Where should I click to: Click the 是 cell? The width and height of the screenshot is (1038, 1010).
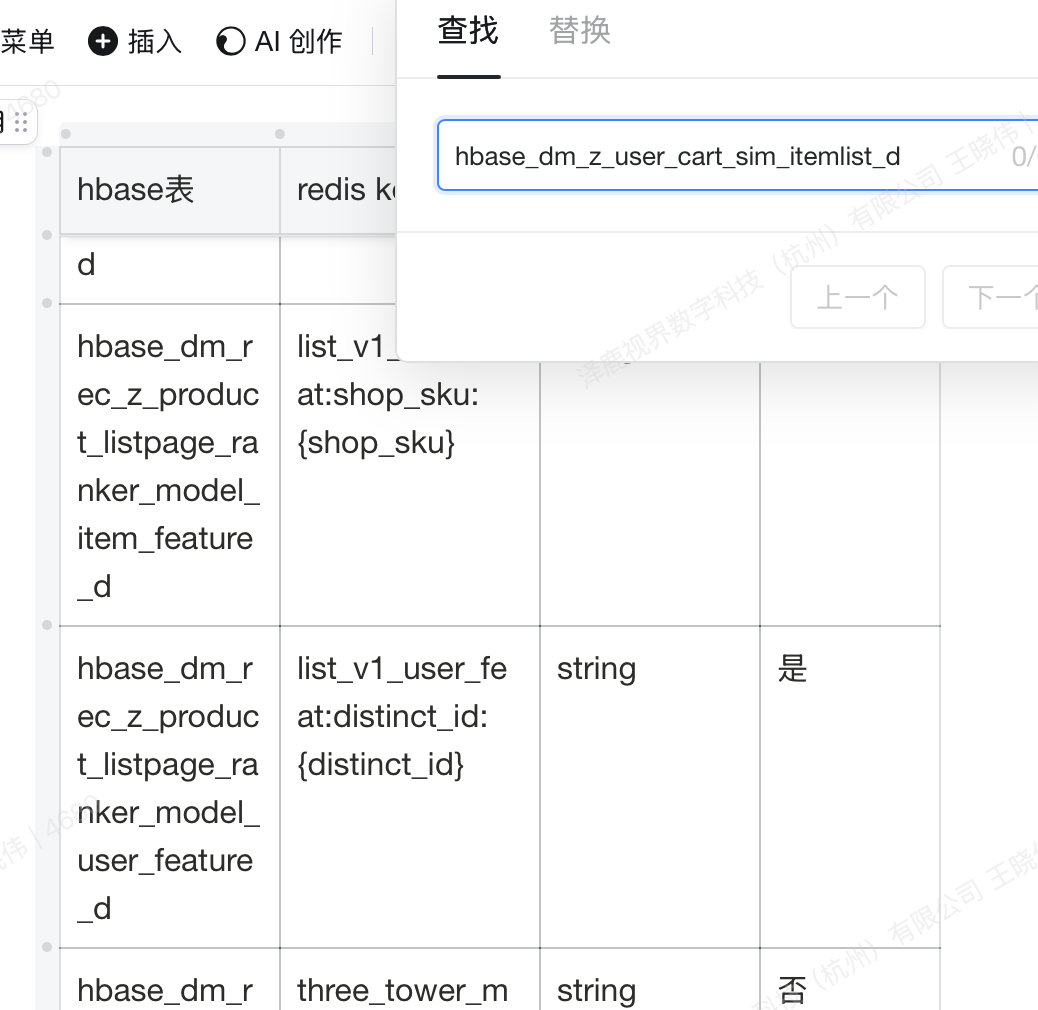(x=850, y=787)
